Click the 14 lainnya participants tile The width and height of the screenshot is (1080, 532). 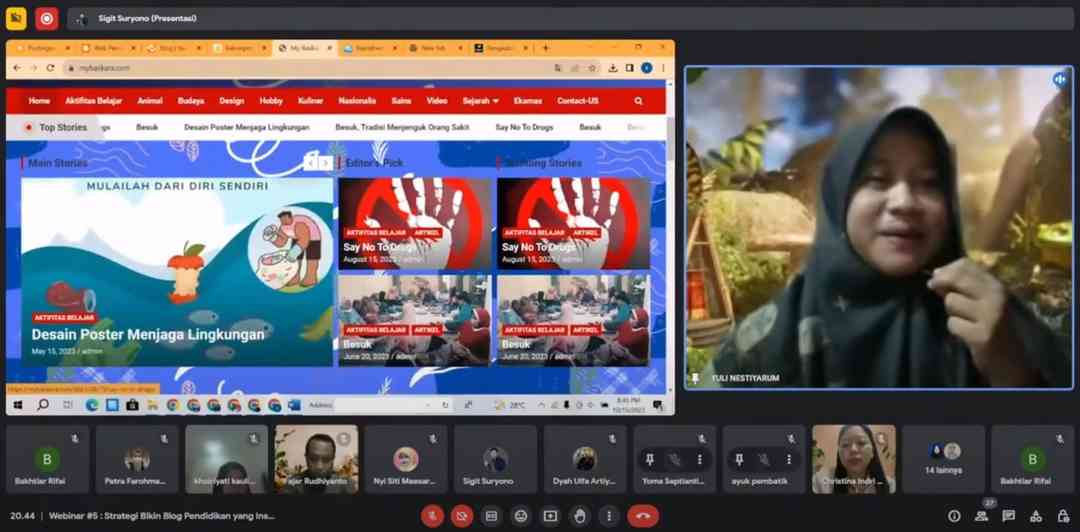pos(945,459)
